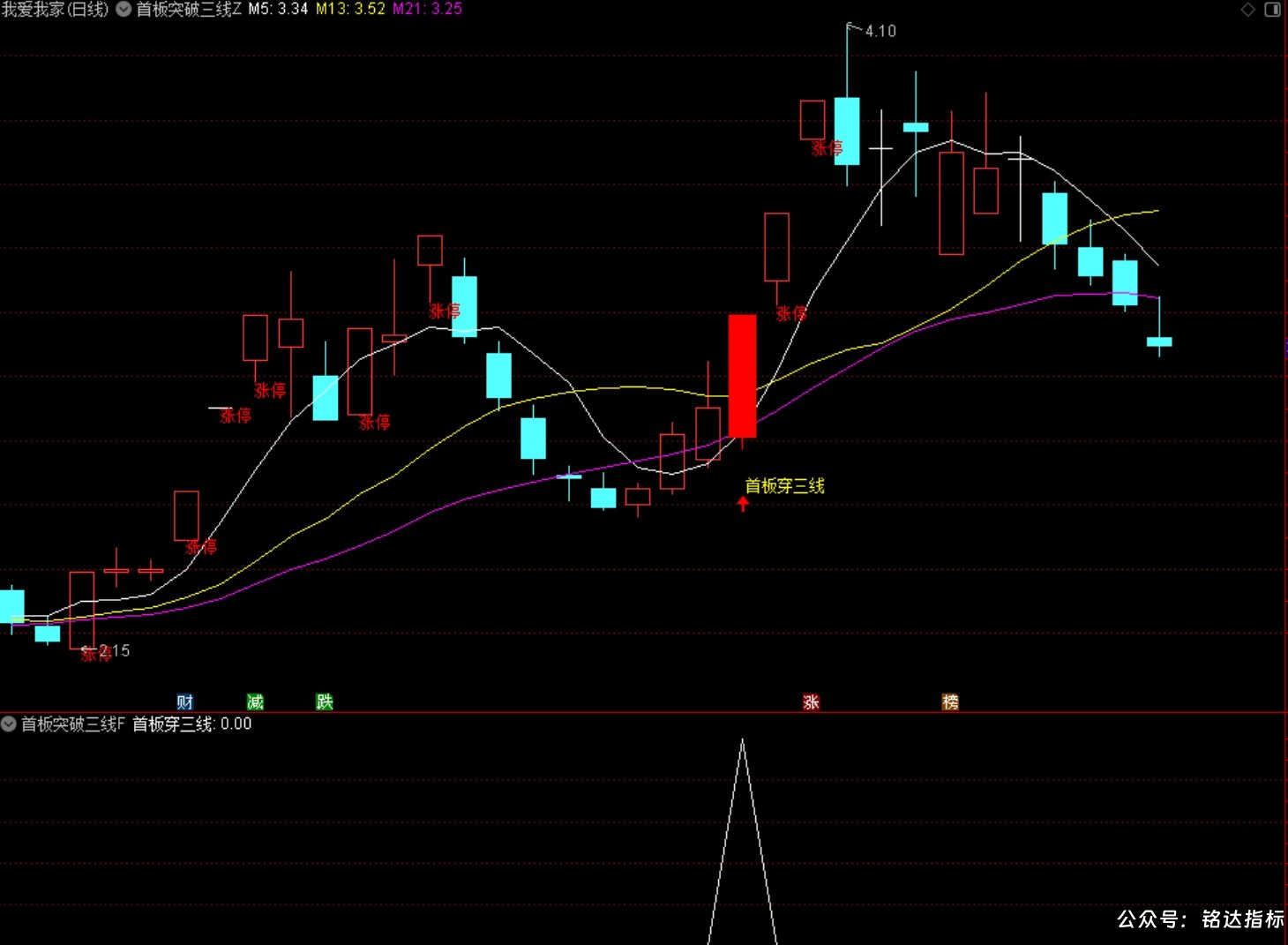1288x945 pixels.
Task: Click the green 减 marker icon
Action: pos(255,701)
